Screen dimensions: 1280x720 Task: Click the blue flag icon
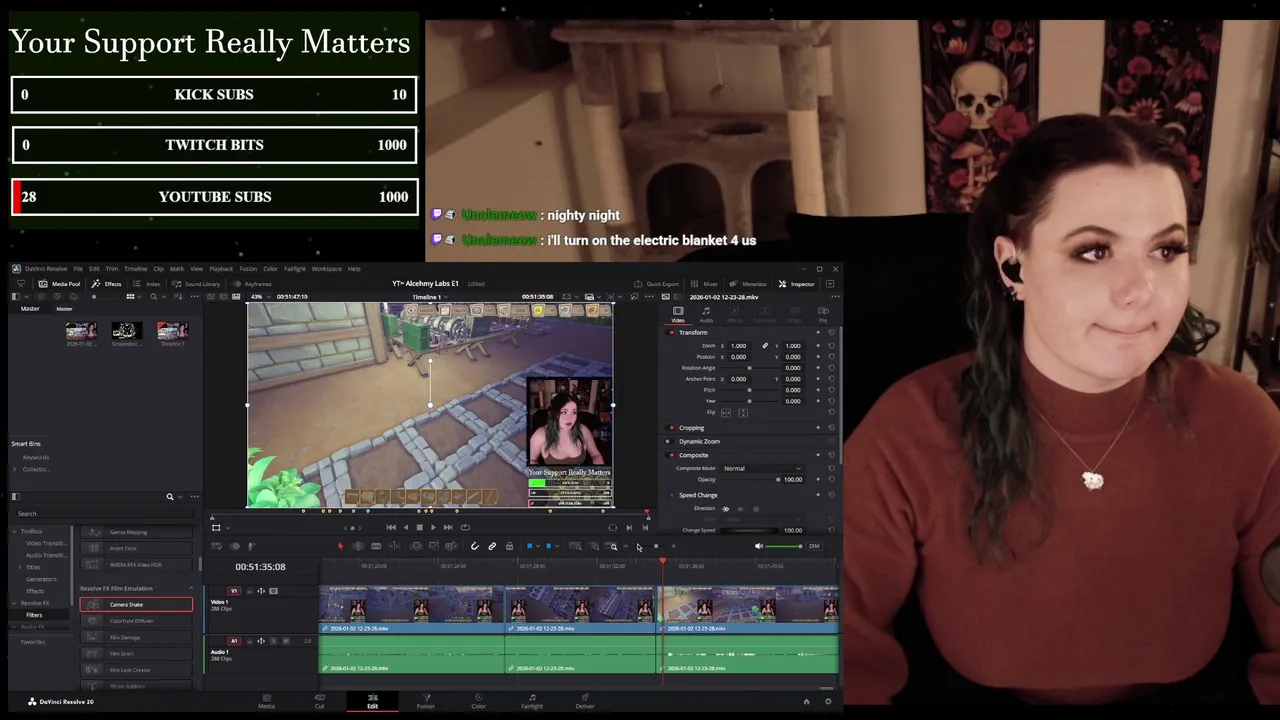pos(529,546)
